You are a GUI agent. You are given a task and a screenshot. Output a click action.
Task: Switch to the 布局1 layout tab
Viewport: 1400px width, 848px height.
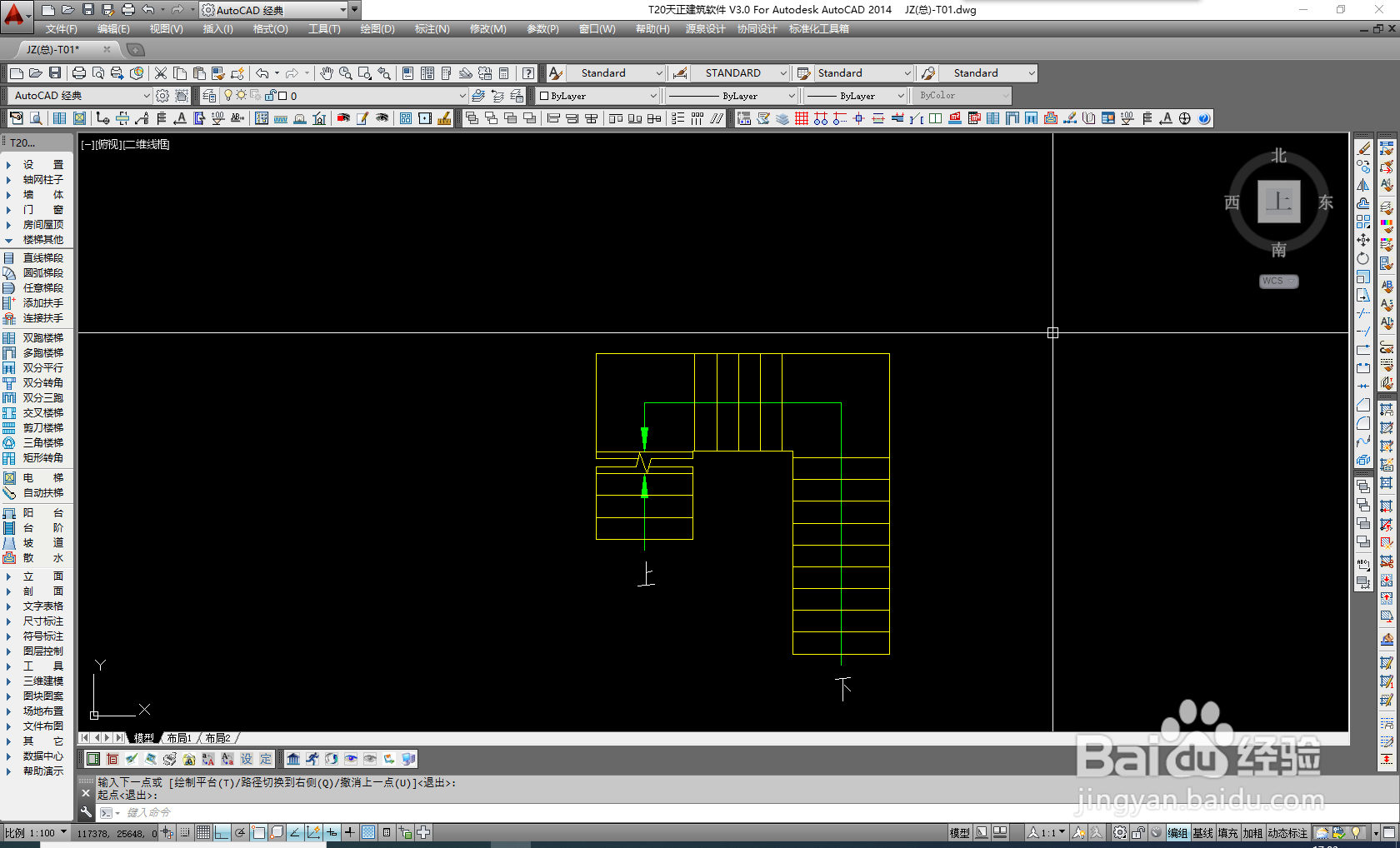click(179, 738)
